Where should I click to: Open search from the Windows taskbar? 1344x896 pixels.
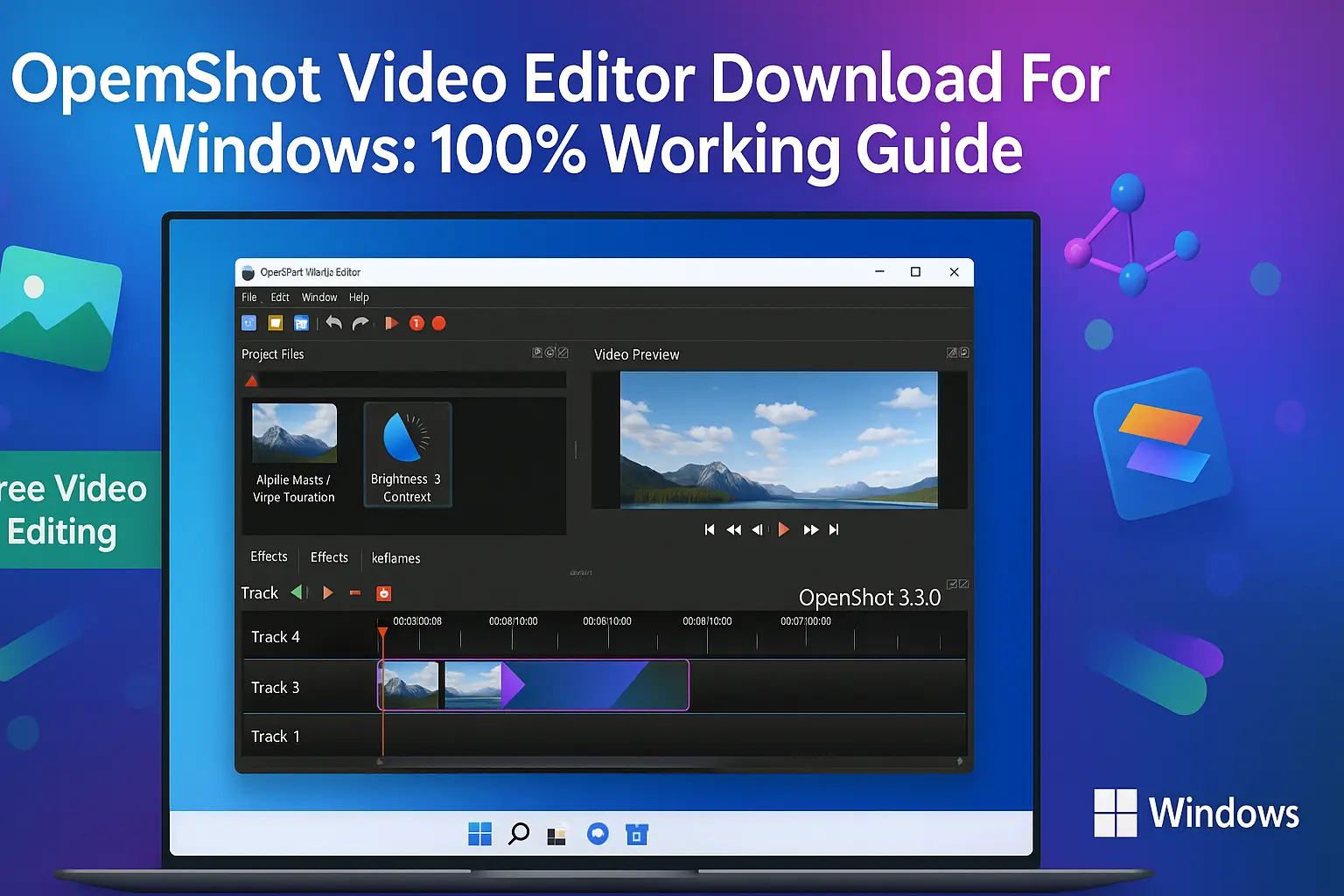click(x=518, y=834)
